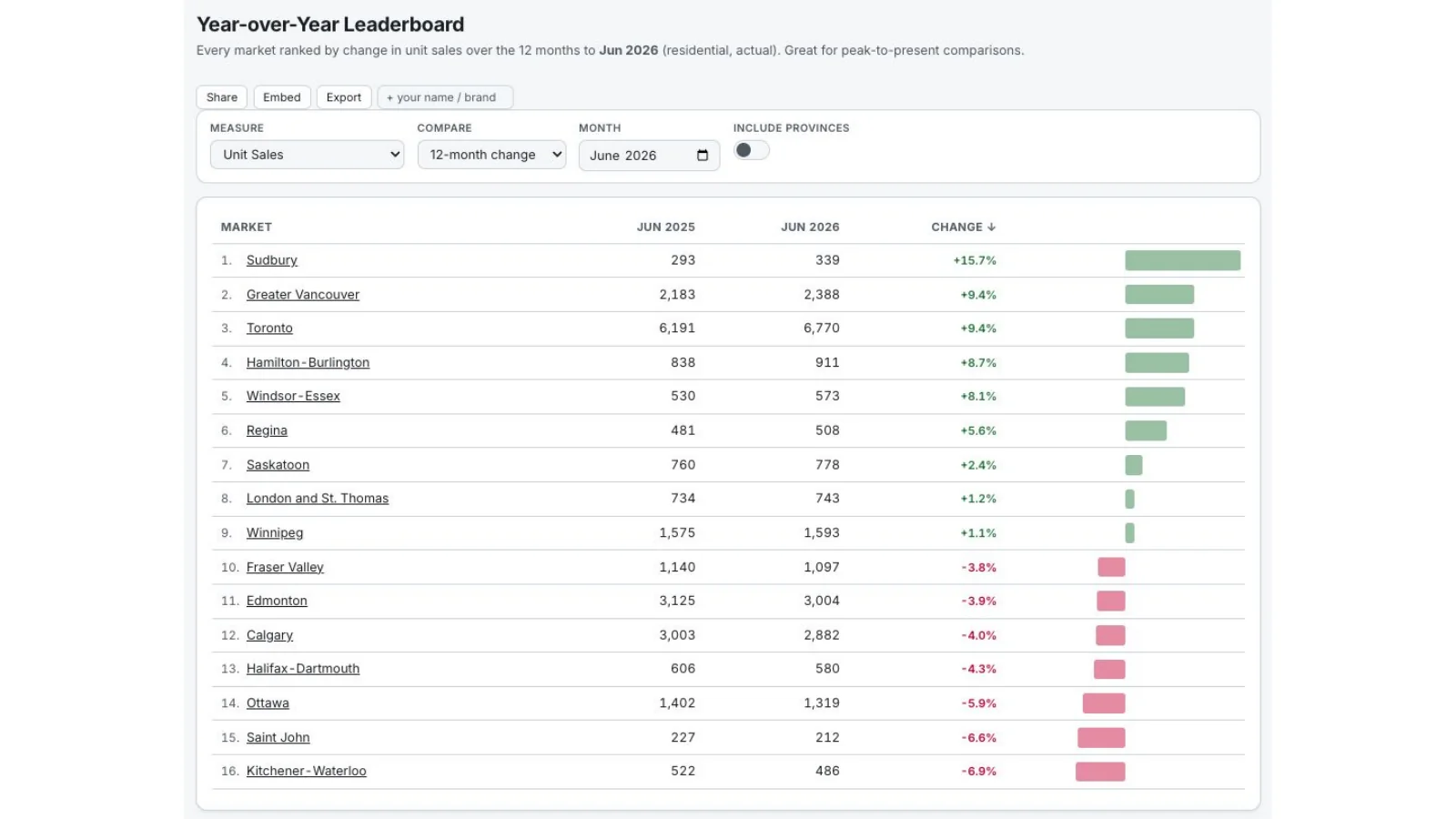The image size is (1456, 819).
Task: Open the Hamilton-Burlington market link
Action: point(308,362)
